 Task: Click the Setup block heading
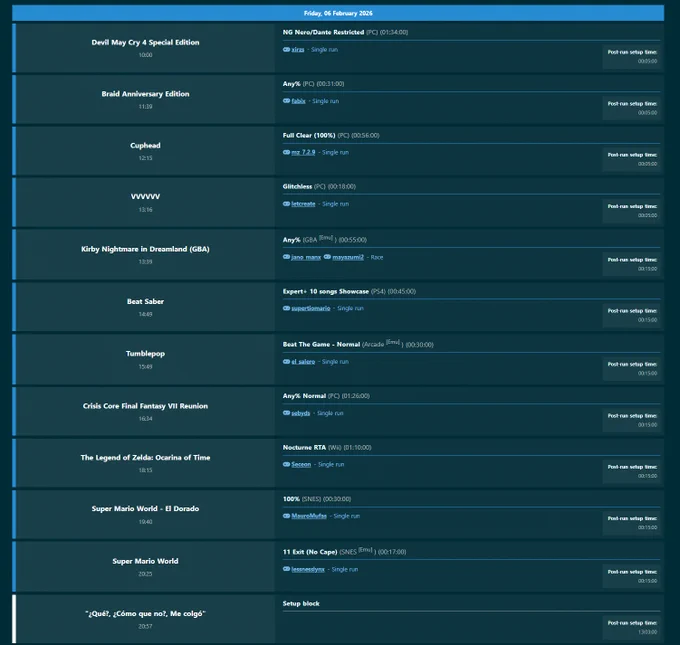[x=301, y=604]
